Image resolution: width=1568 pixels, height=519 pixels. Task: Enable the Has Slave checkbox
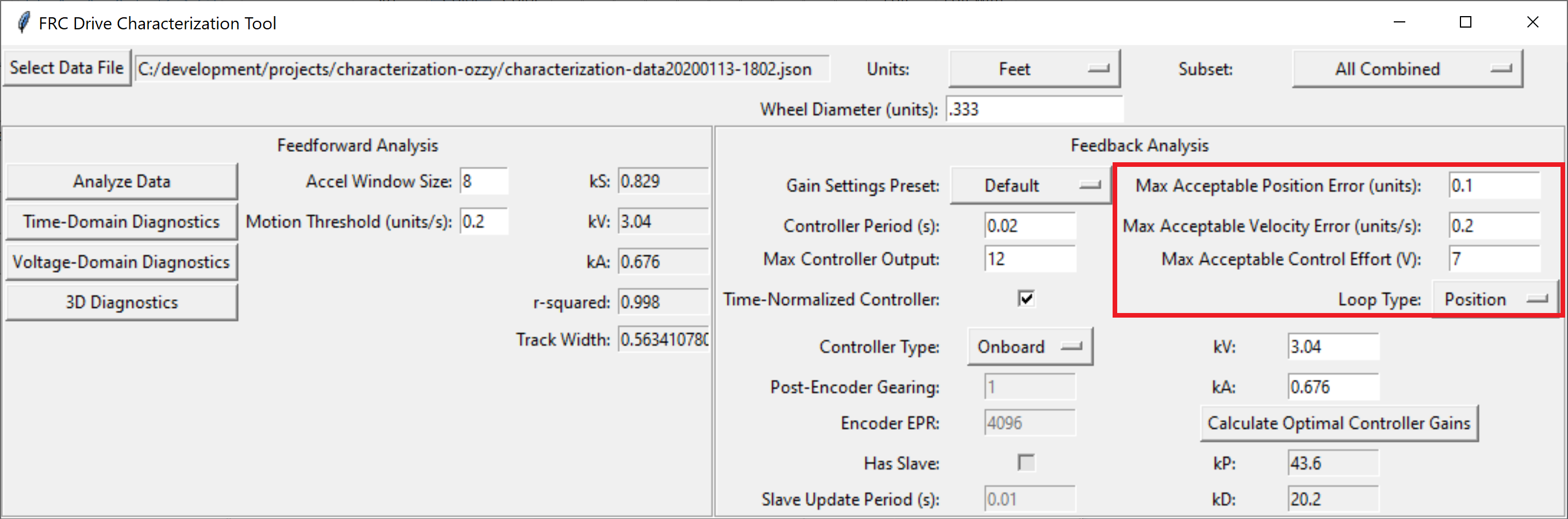(1026, 463)
